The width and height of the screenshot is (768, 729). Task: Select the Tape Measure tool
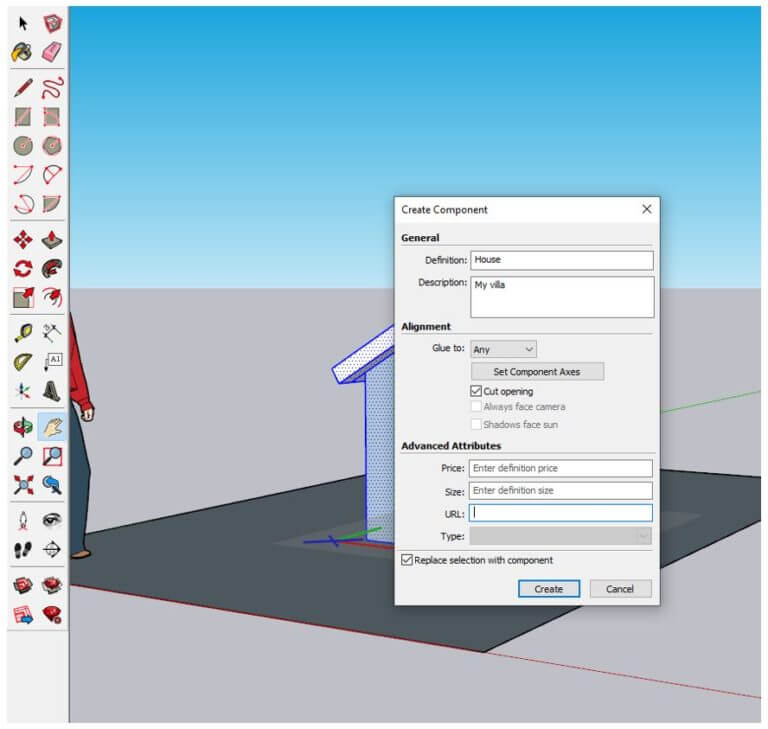tap(23, 332)
